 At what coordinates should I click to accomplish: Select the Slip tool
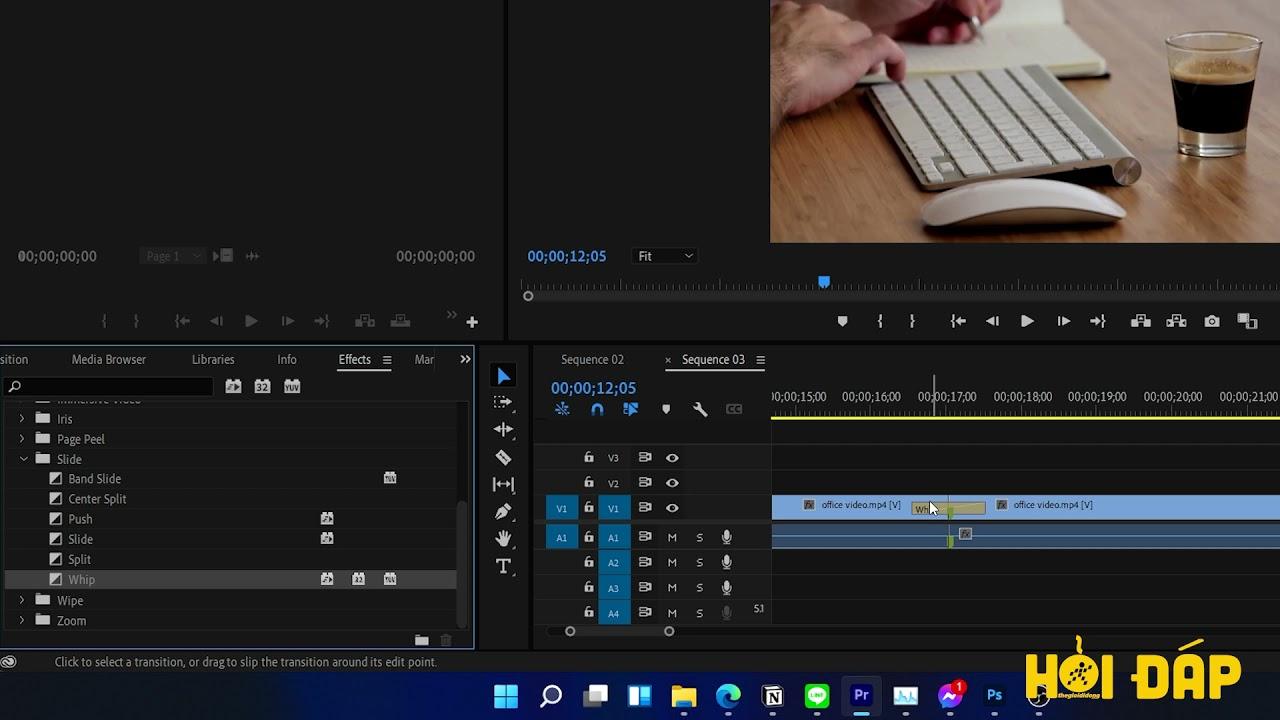503,484
